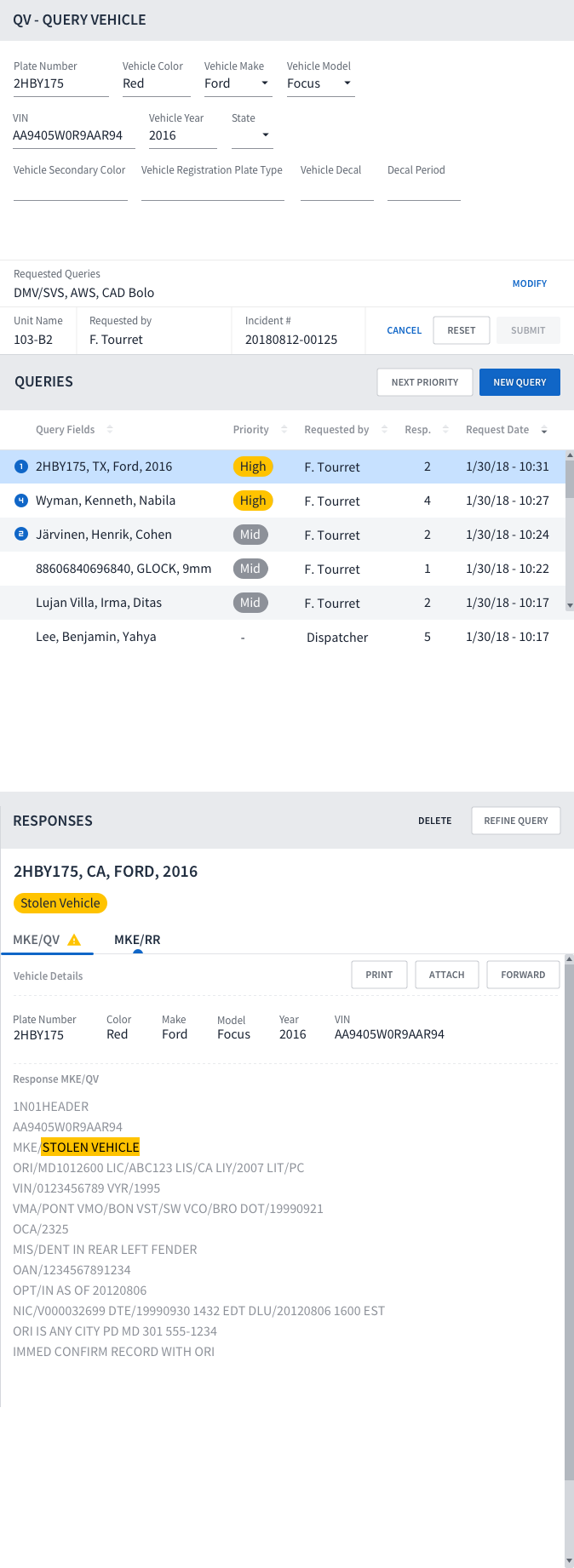Click the Modify requested queries link

[530, 283]
